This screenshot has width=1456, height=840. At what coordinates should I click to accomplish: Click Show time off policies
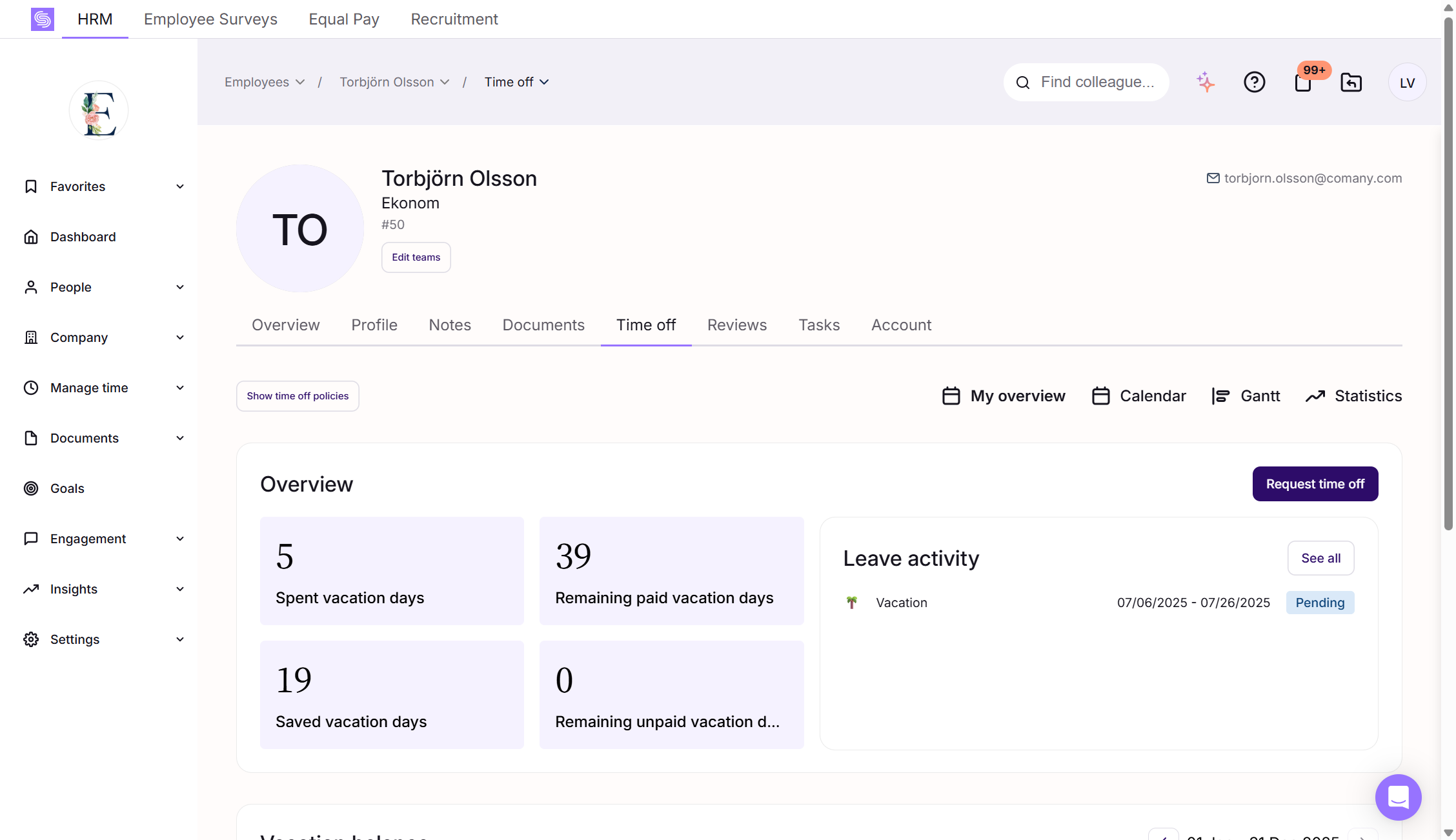point(298,396)
